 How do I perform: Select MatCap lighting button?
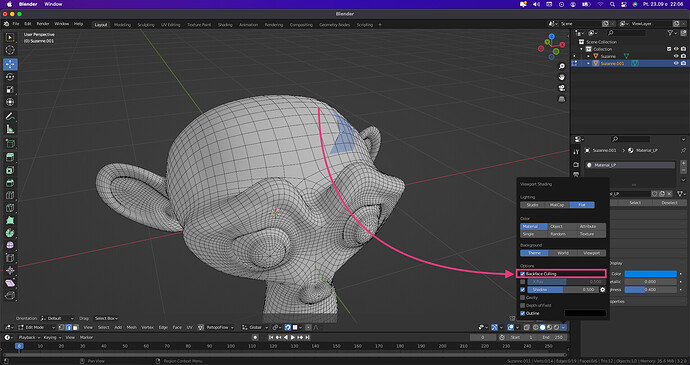point(557,205)
